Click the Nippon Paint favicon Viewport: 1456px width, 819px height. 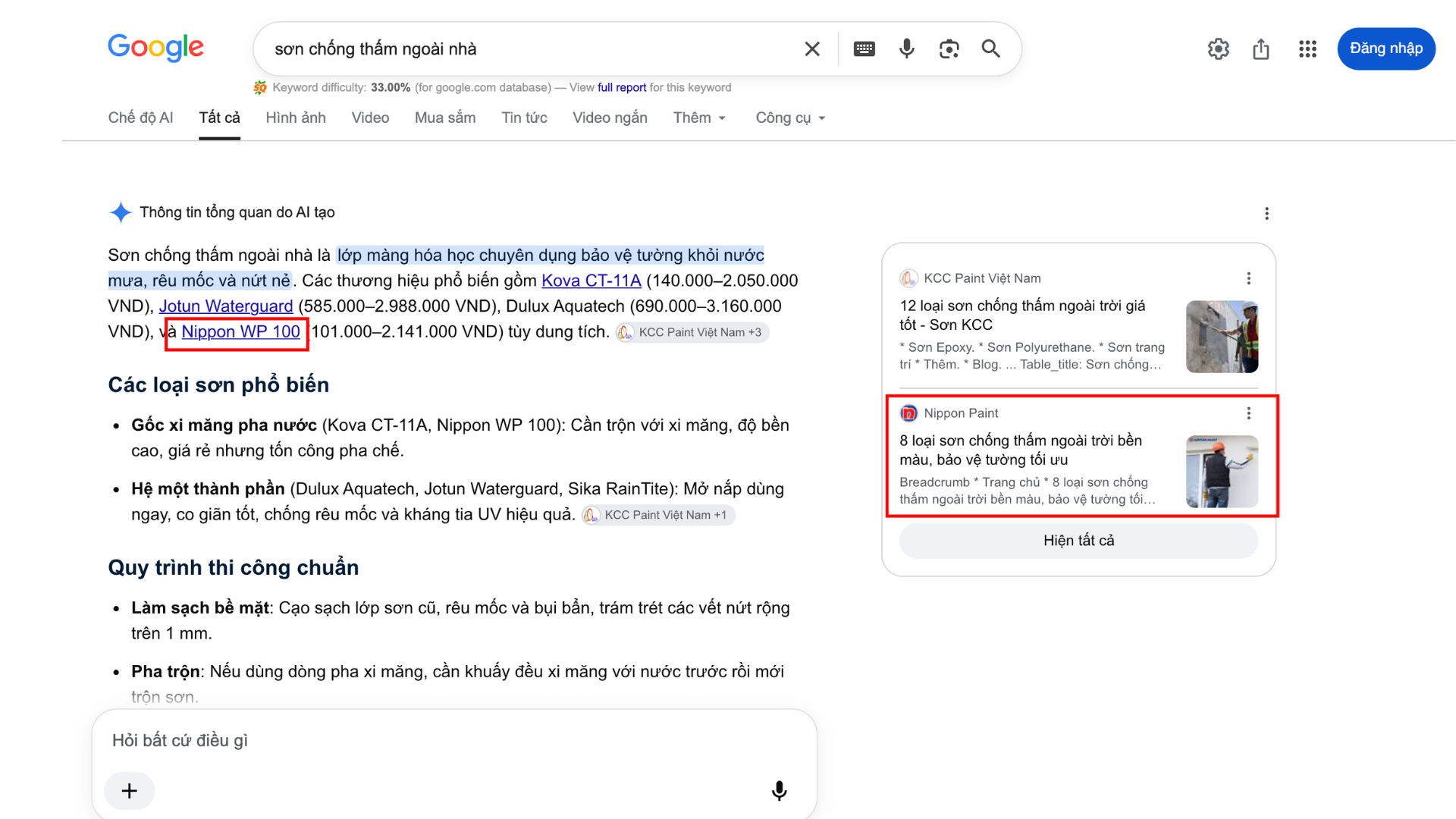pos(908,413)
